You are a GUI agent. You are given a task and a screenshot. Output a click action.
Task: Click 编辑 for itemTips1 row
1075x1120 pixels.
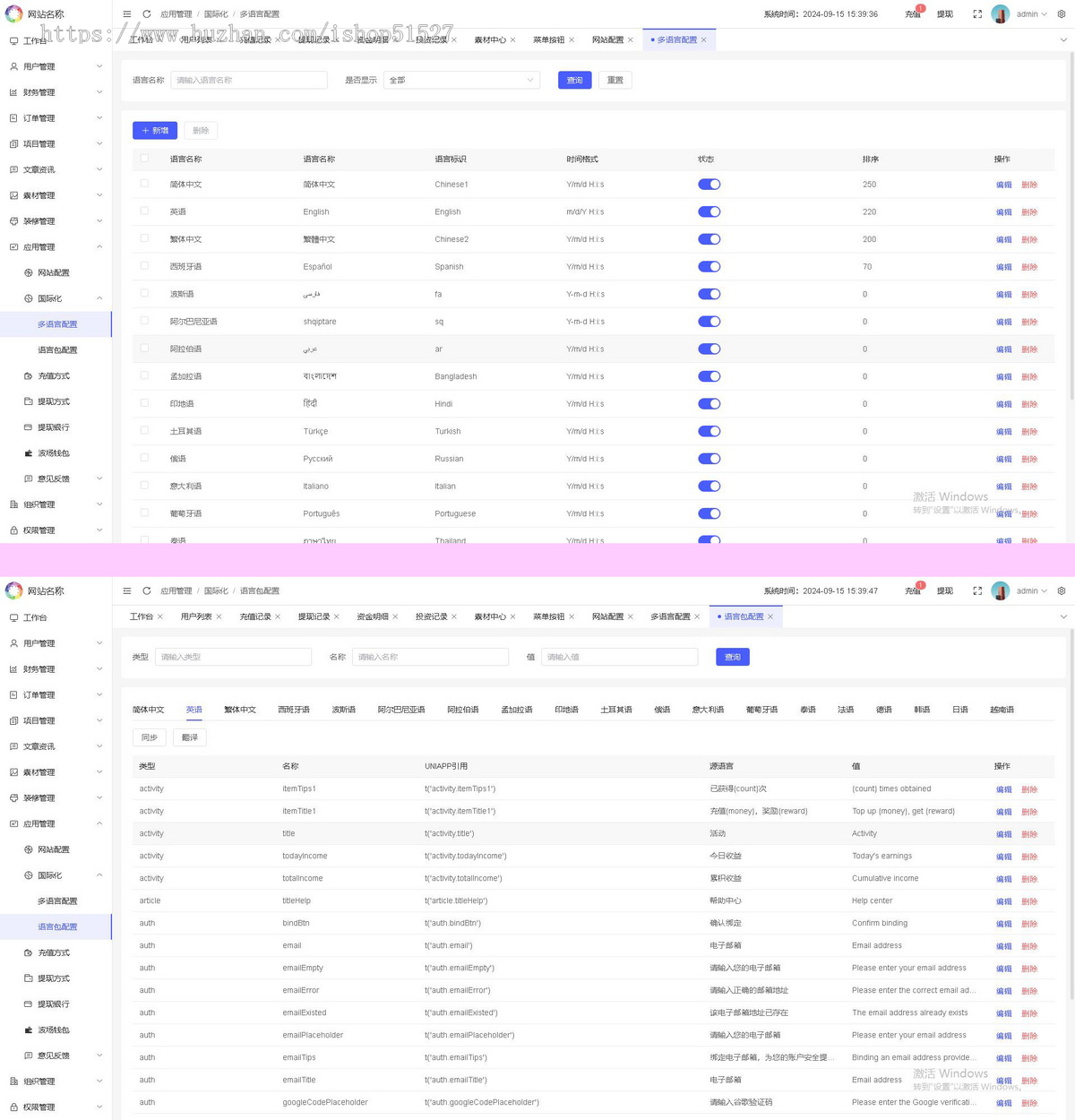[1004, 789]
